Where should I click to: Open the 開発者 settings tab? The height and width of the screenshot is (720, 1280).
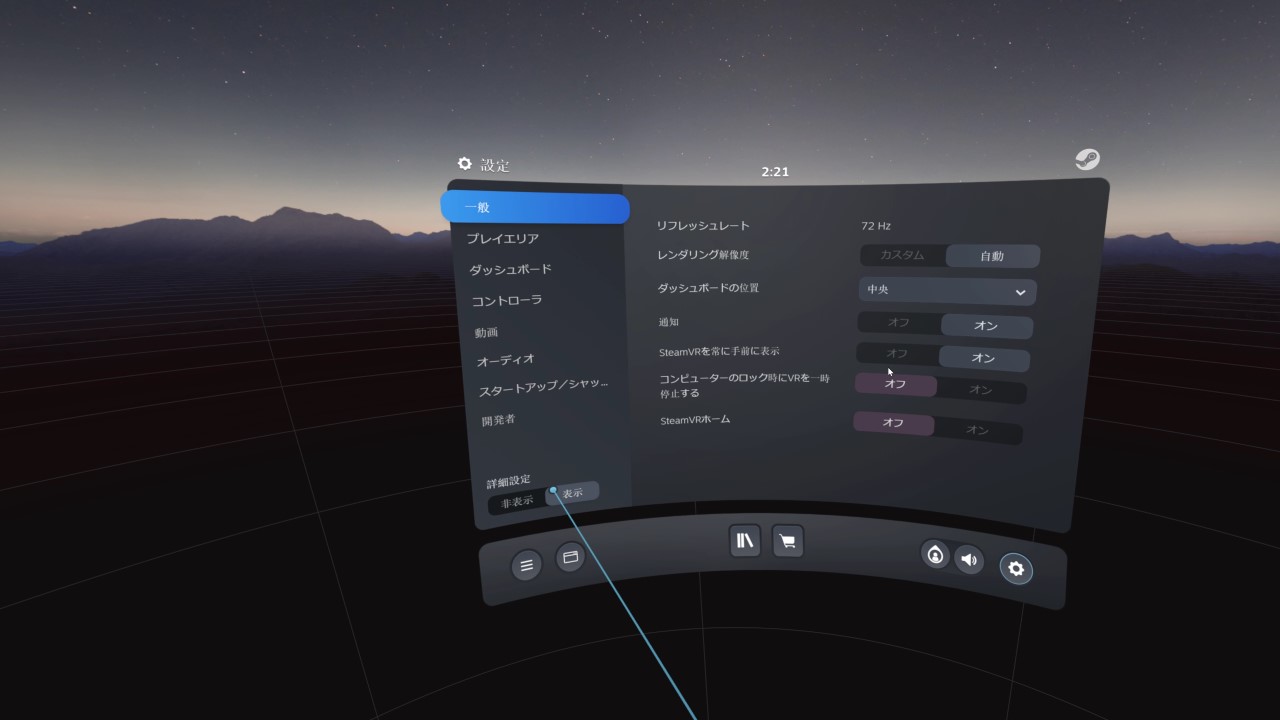click(x=498, y=420)
